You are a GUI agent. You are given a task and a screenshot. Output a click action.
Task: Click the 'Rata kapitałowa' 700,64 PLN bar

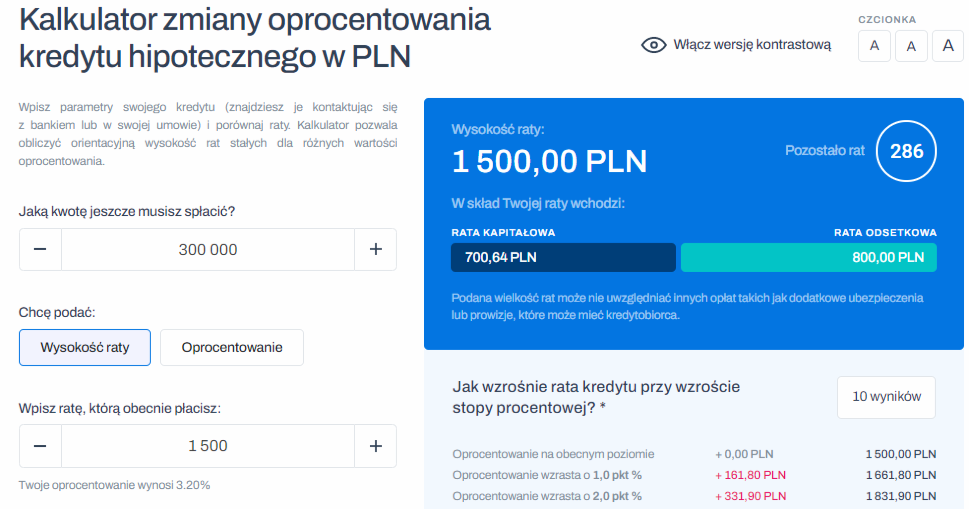tap(563, 258)
